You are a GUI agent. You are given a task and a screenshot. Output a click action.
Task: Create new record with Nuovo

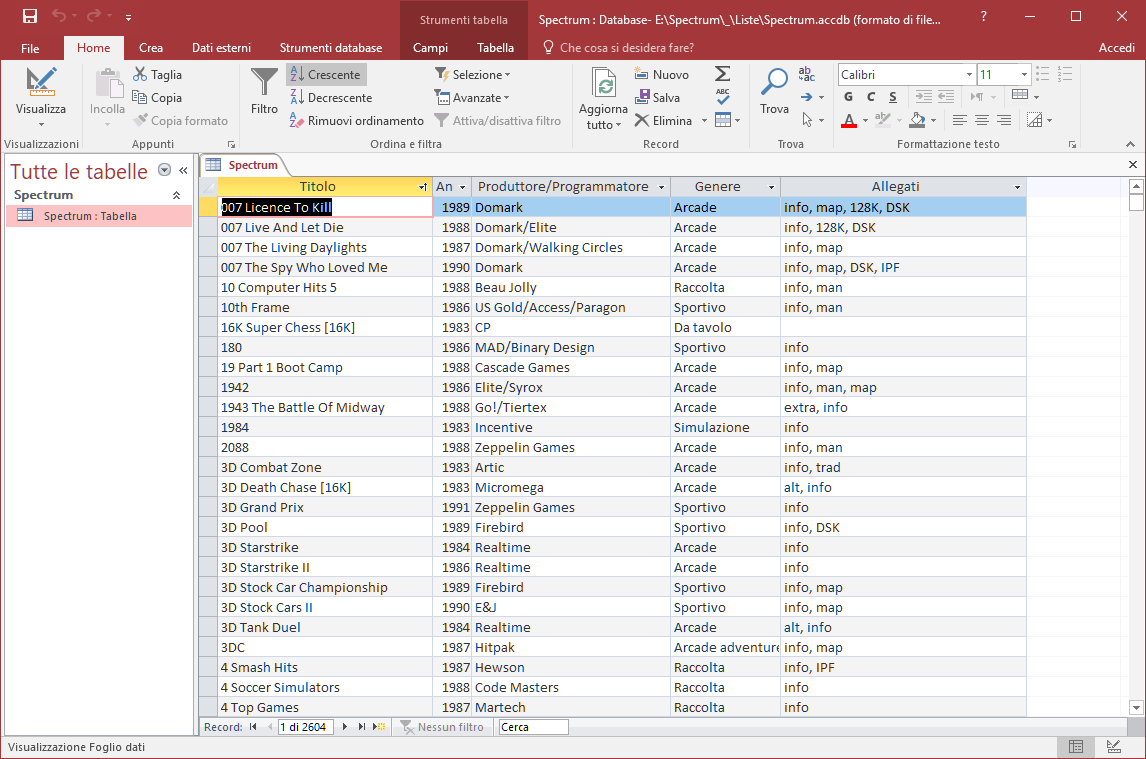[x=662, y=75]
